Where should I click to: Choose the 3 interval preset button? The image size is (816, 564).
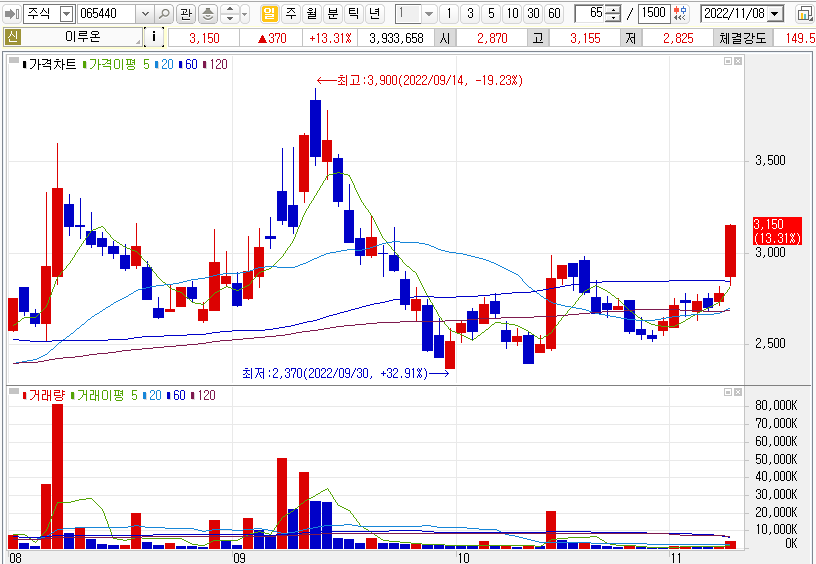470,14
